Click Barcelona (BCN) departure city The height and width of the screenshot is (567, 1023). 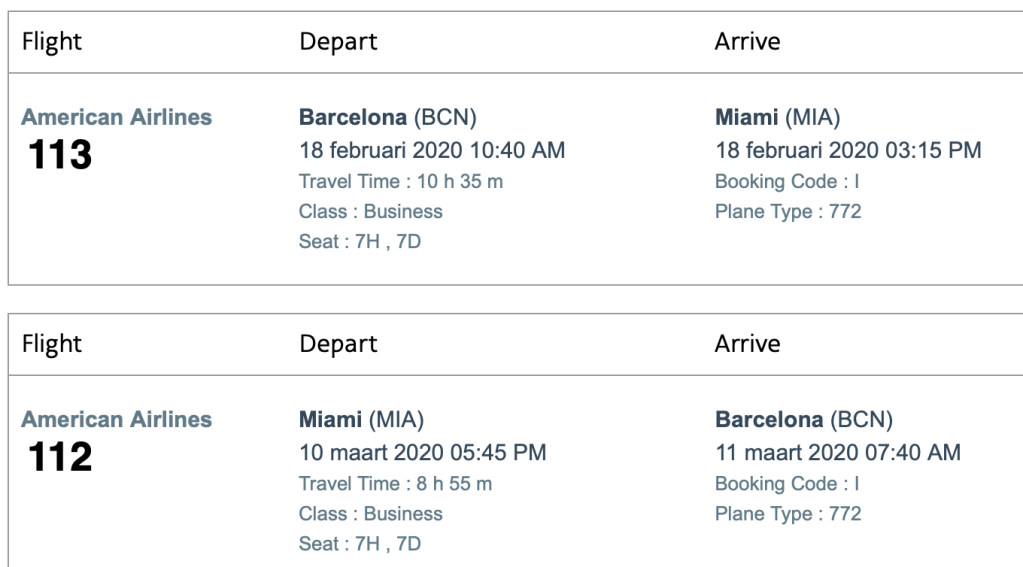[387, 117]
